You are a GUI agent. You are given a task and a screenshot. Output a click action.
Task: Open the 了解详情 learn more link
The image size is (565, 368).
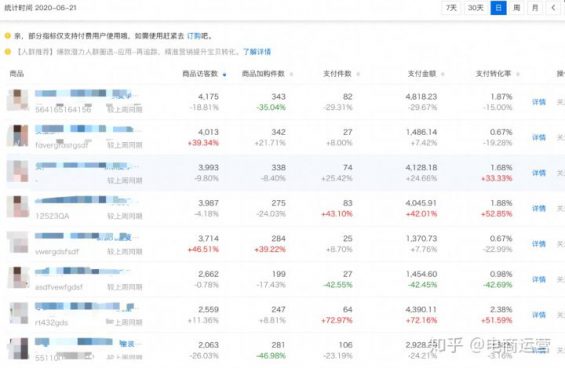click(257, 52)
